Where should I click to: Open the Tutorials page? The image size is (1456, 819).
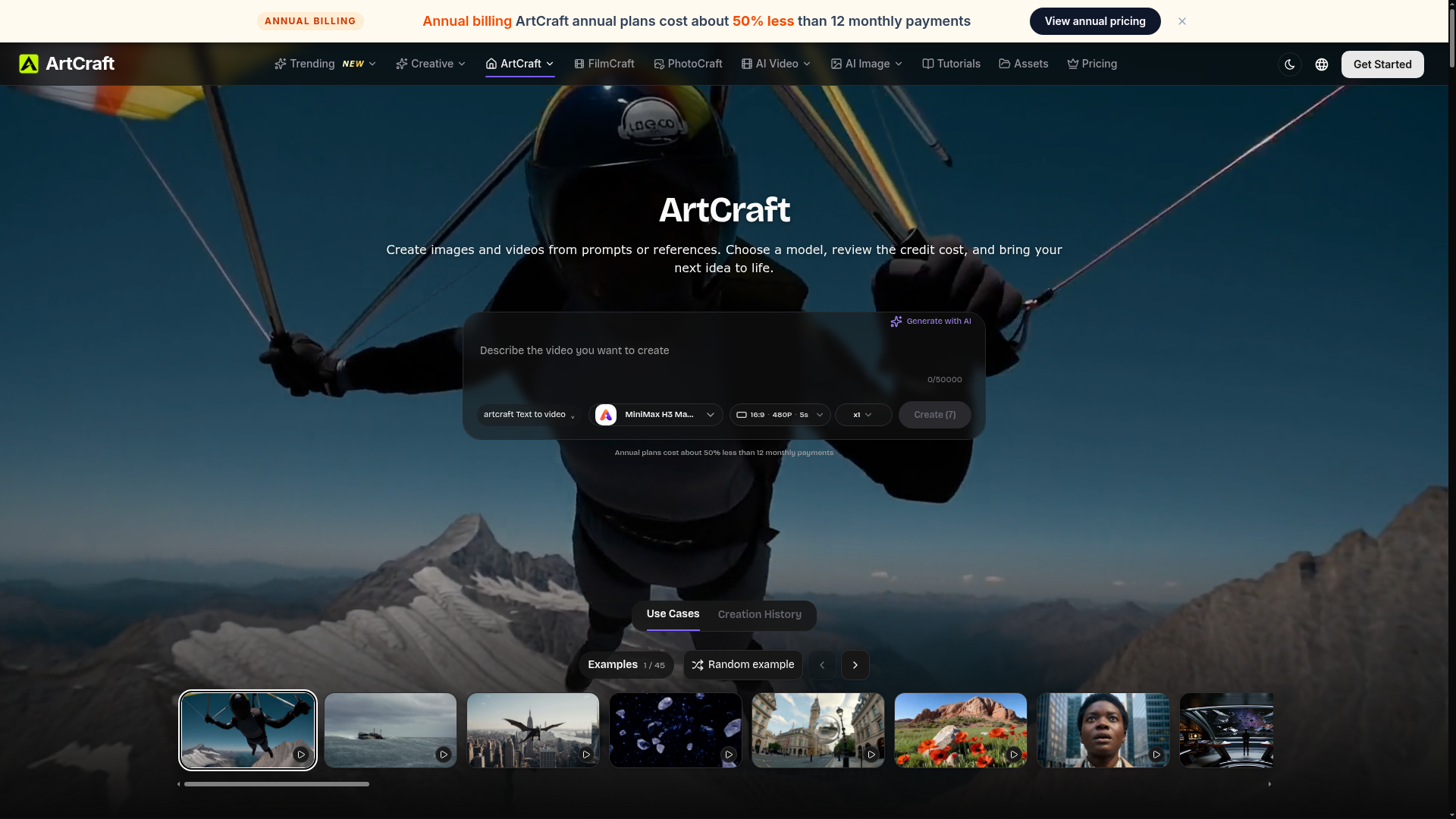tap(951, 64)
